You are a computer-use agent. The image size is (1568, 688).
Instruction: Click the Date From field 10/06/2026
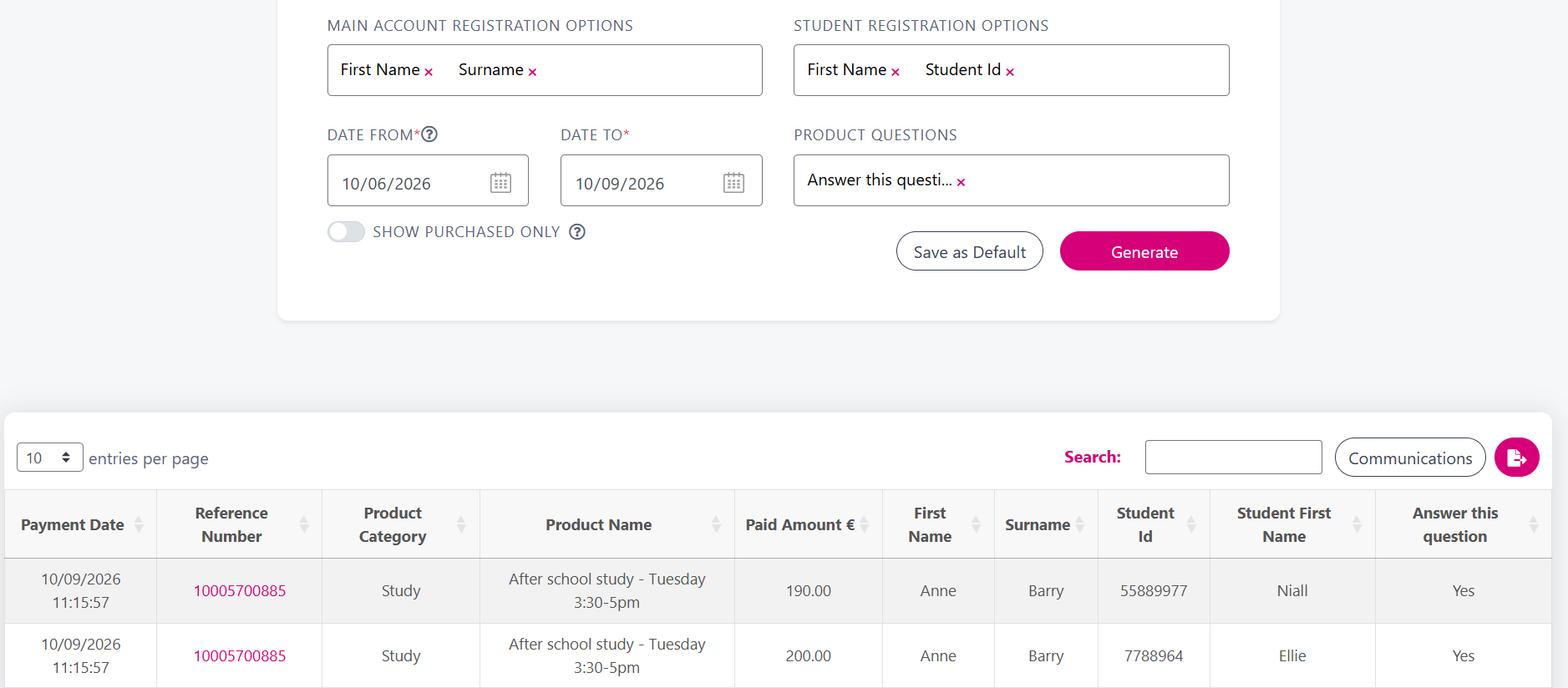tap(428, 180)
